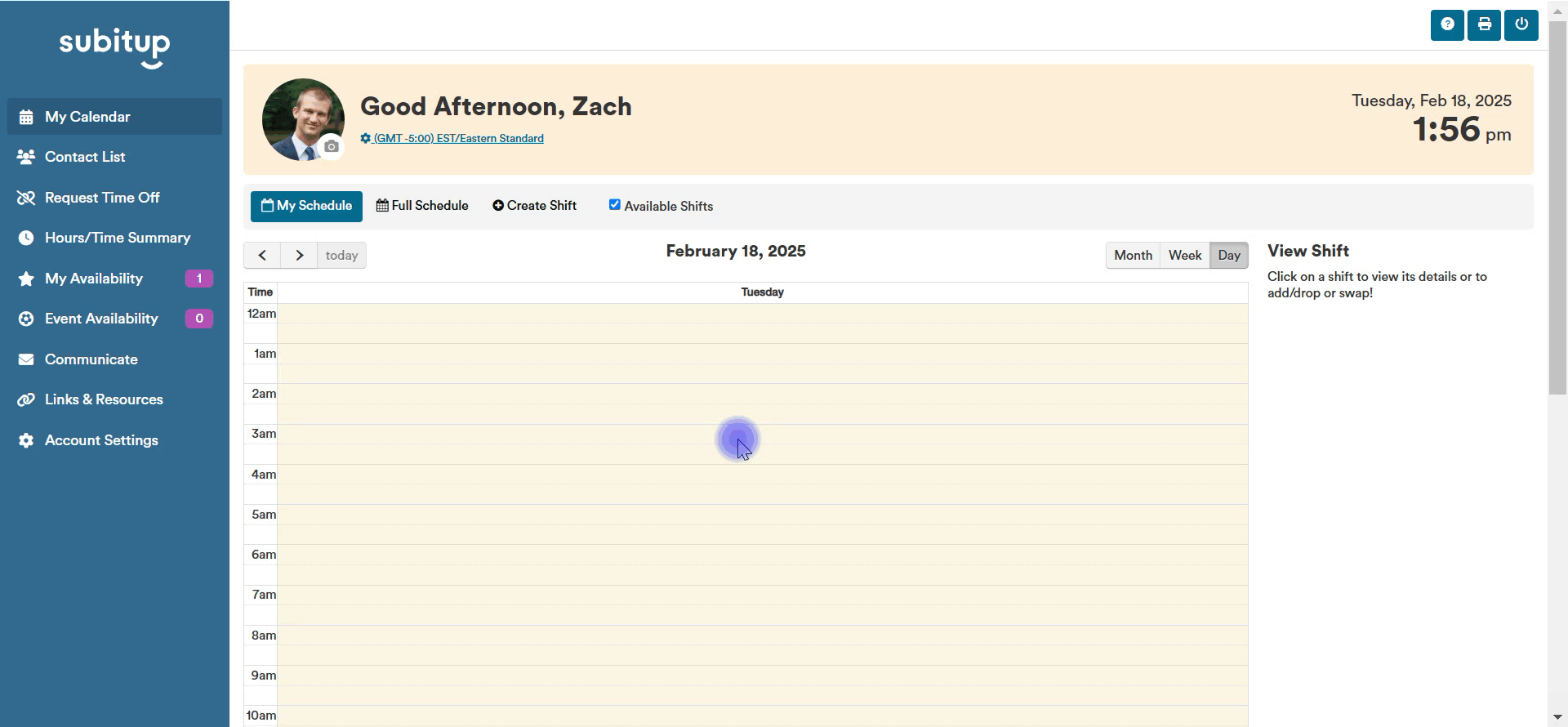Open Account Settings in sidebar
This screenshot has width=1568, height=727.
101,440
